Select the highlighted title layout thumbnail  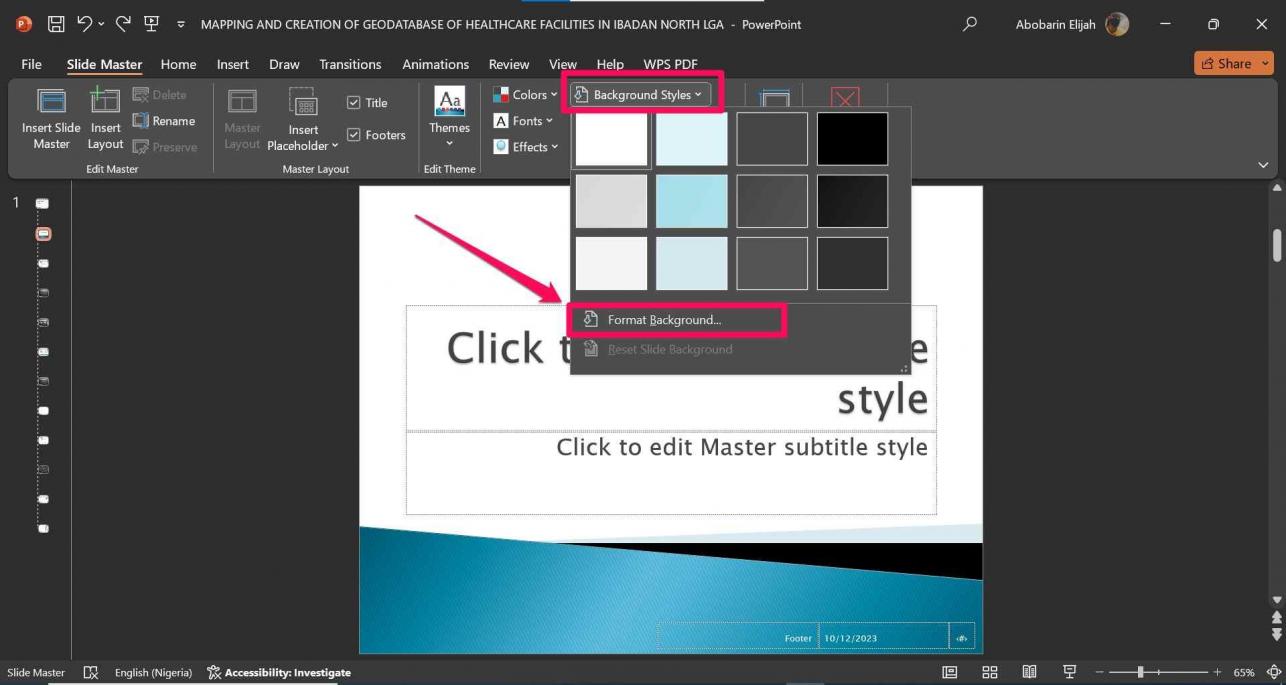43,234
